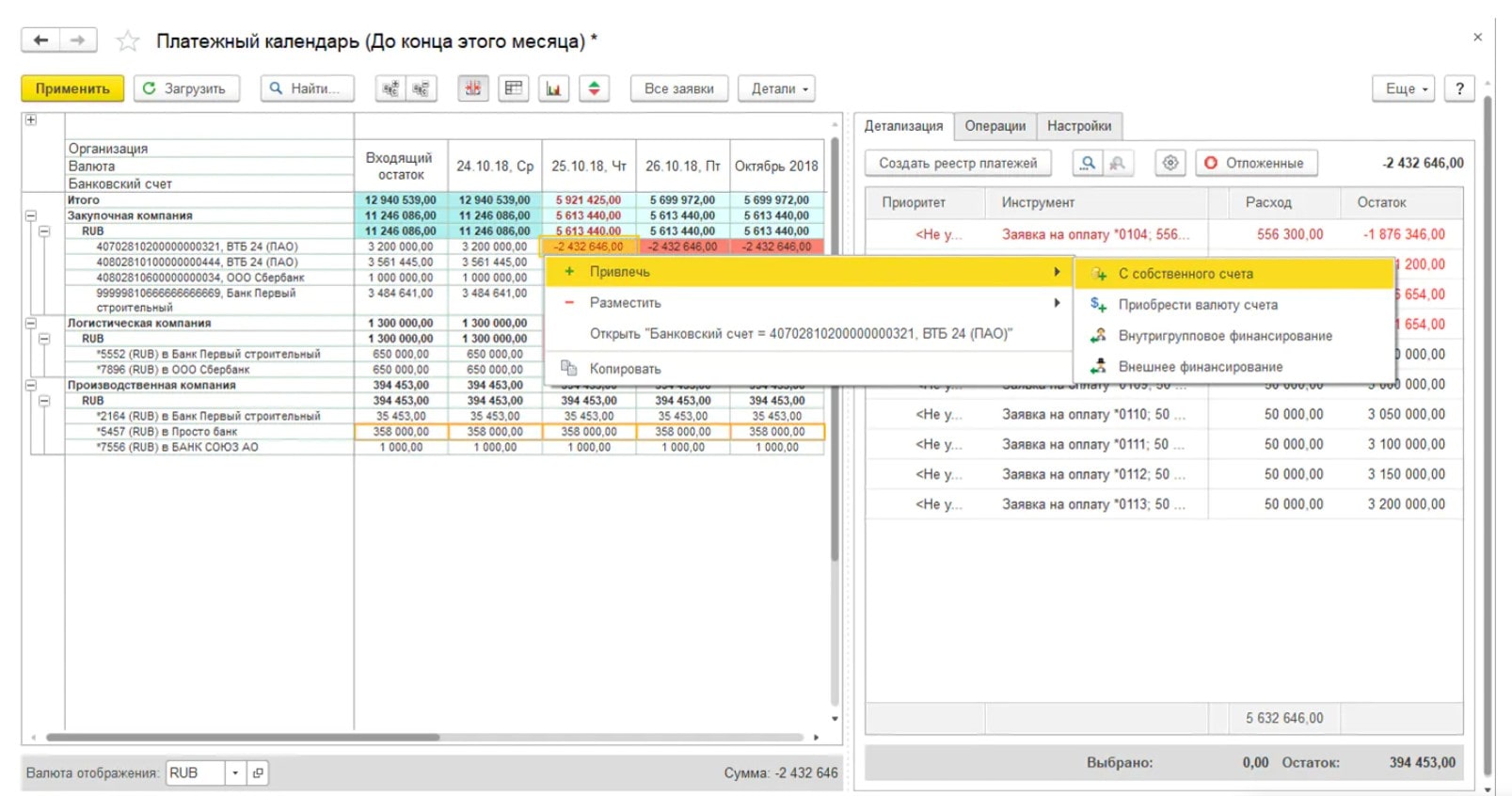The image size is (1512, 796).
Task: Switch to the Настройки tab
Action: (1079, 126)
